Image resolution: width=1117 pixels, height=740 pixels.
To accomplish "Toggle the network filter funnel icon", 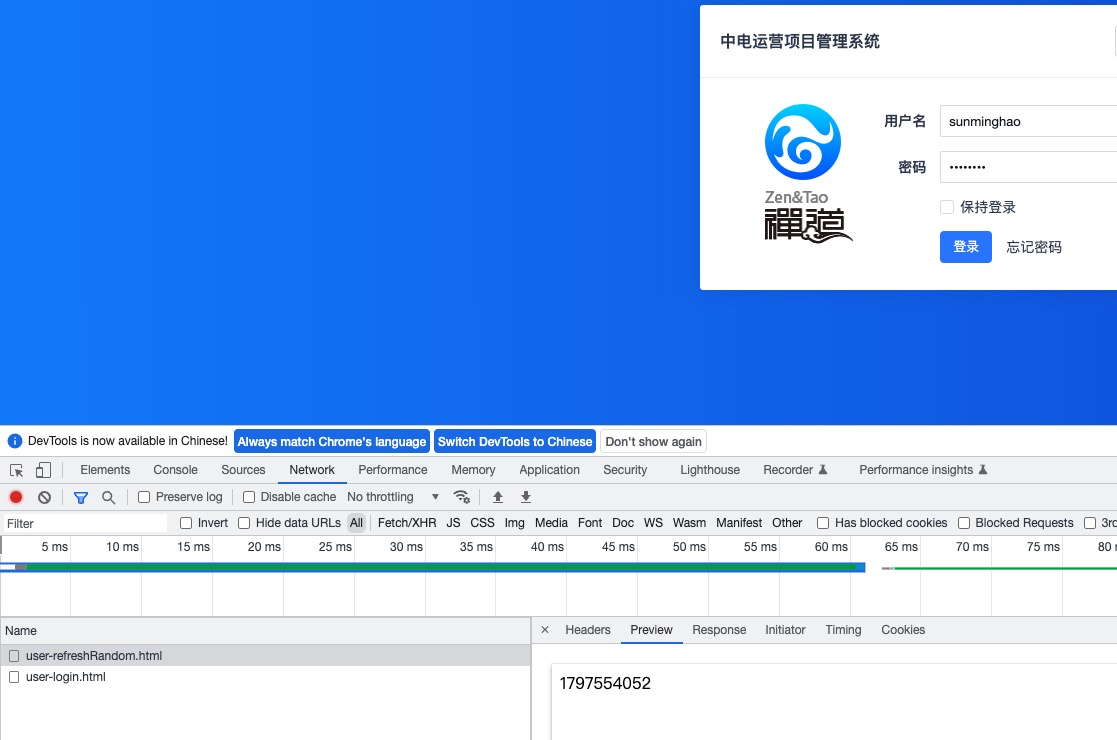I will pyautogui.click(x=81, y=497).
